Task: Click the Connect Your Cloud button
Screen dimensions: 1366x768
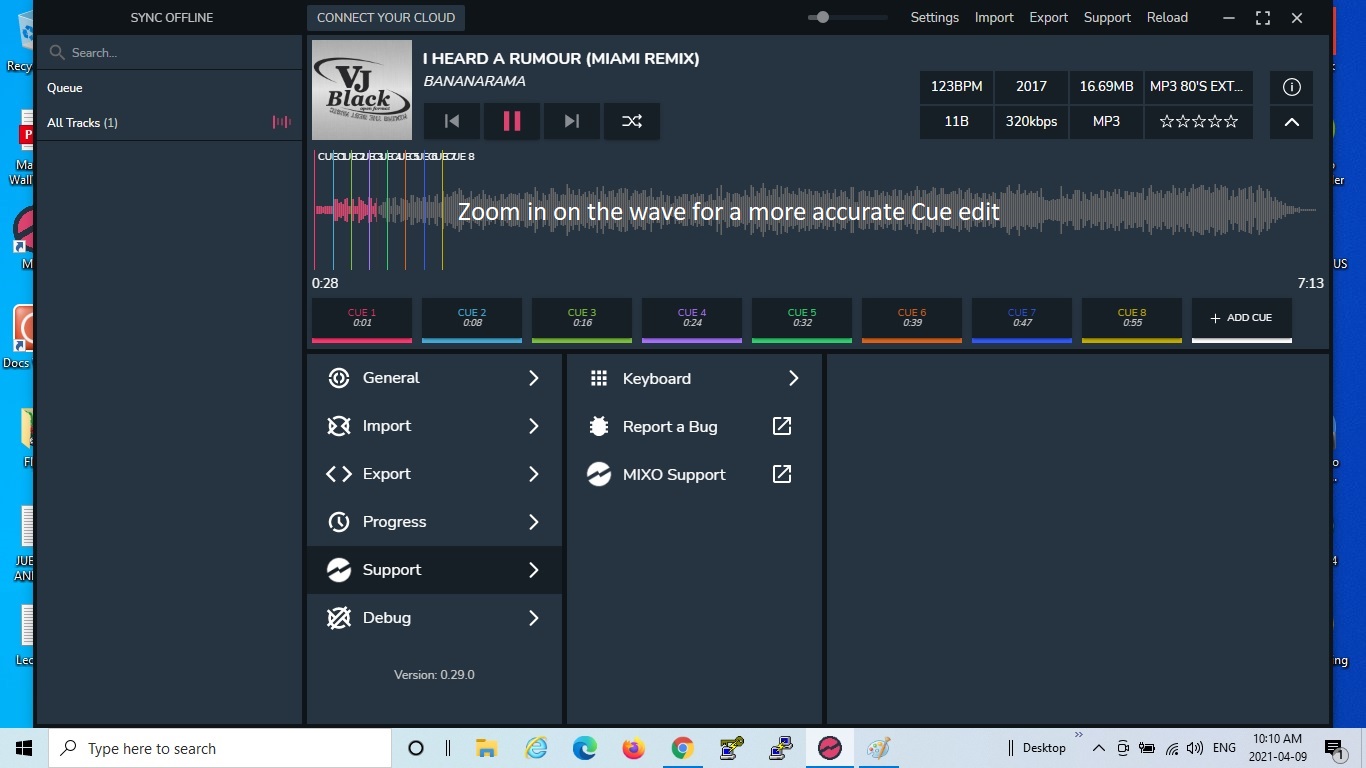Action: click(386, 18)
